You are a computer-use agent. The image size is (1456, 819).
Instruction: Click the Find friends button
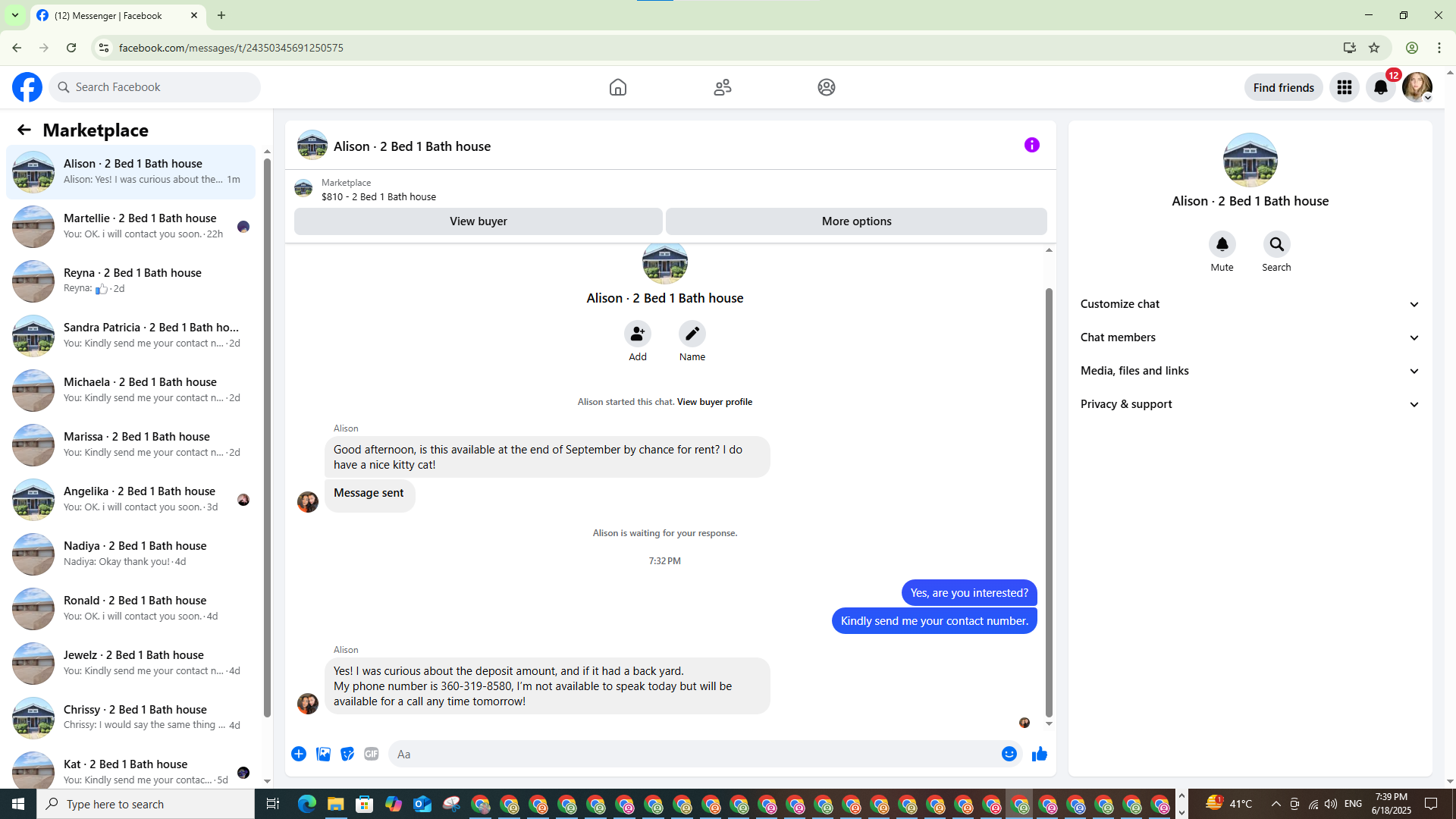1284,87
